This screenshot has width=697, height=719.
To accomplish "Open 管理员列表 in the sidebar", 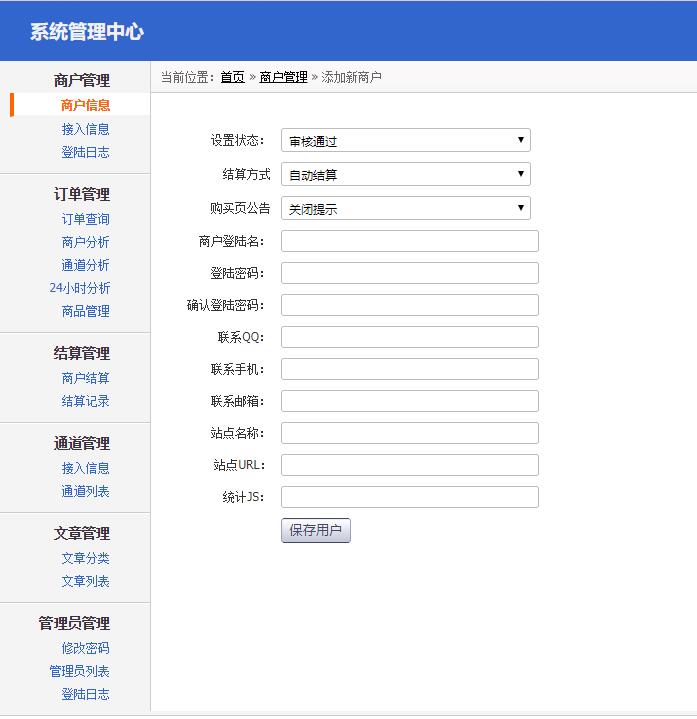I will [x=80, y=671].
